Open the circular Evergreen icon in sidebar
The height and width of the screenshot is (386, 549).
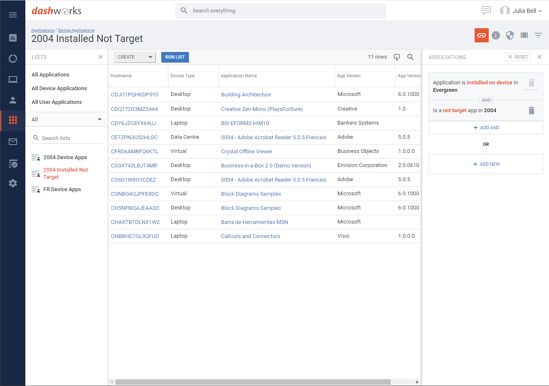(13, 58)
